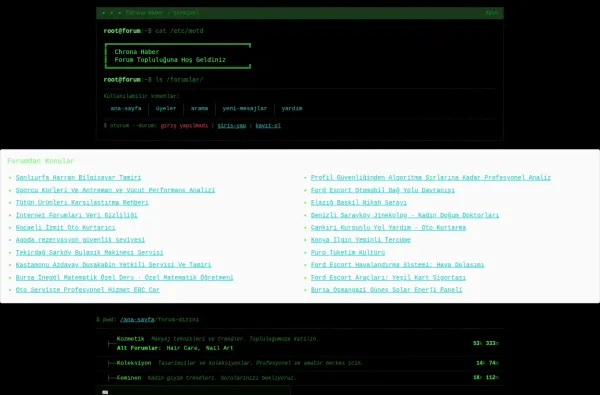Open Elazığ Baskil Nikah Sarayı topic
The image size is (600, 395).
pos(359,202)
